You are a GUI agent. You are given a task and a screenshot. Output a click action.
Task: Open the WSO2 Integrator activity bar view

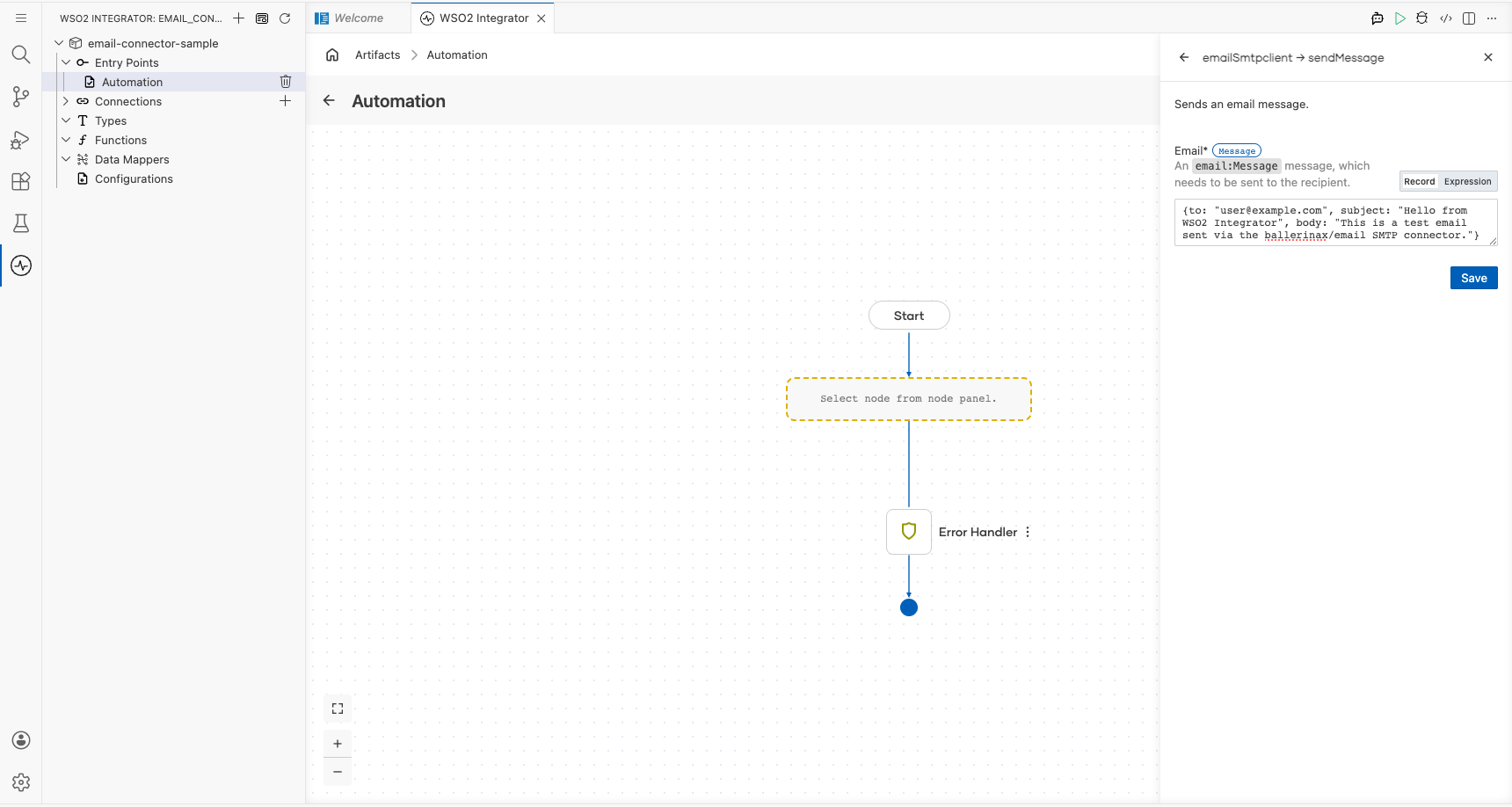pos(21,265)
